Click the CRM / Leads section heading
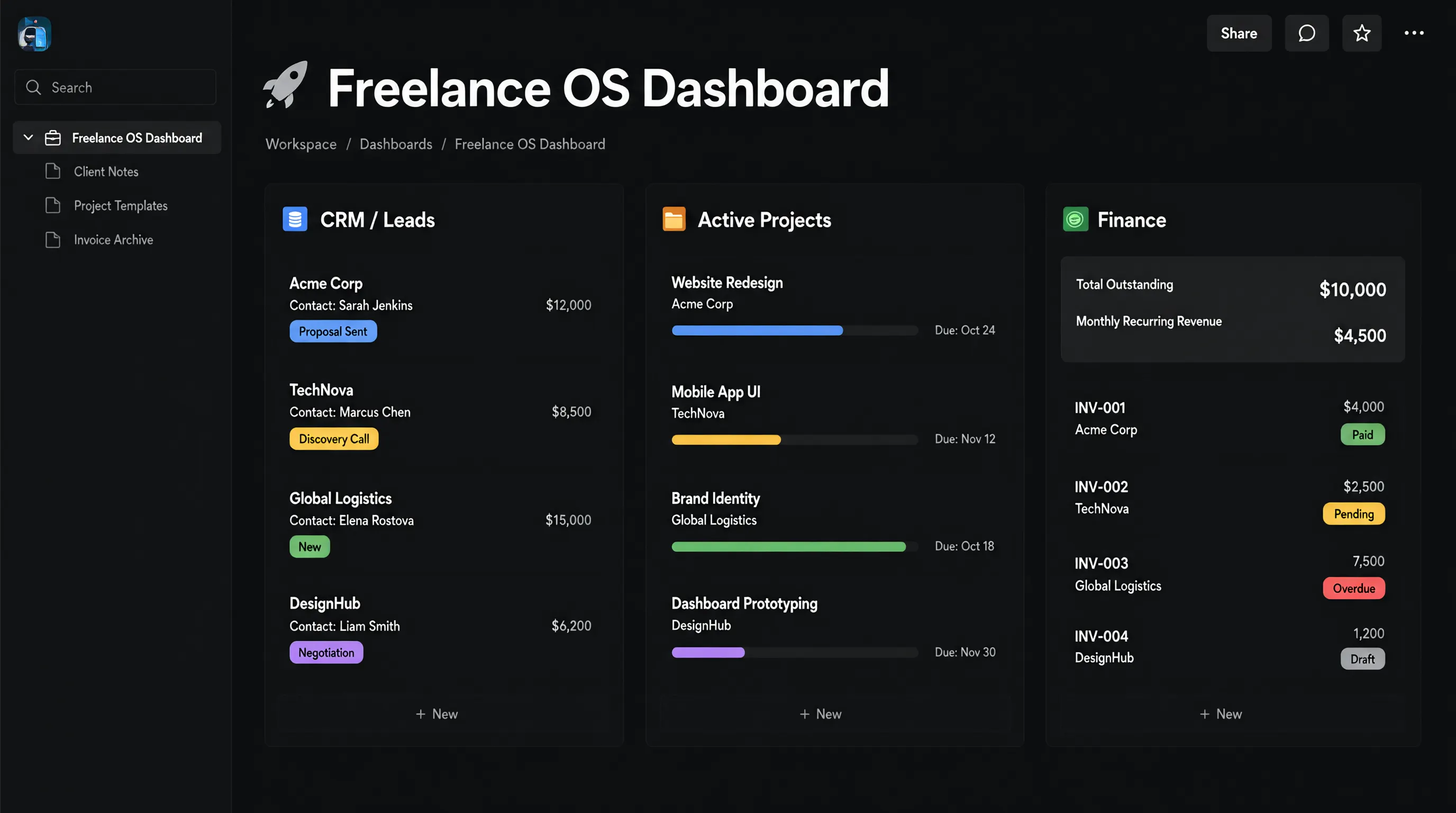 (378, 219)
